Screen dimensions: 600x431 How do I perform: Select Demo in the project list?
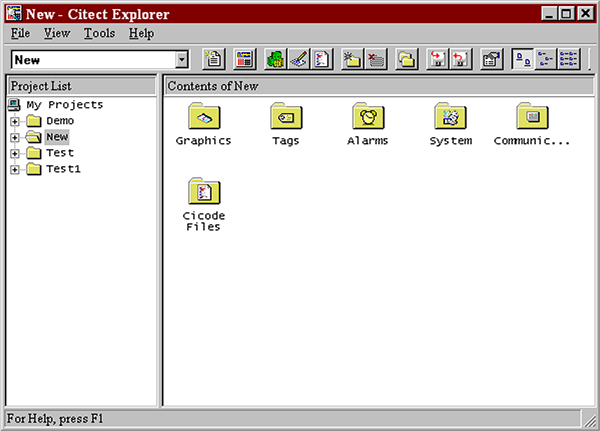click(60, 121)
